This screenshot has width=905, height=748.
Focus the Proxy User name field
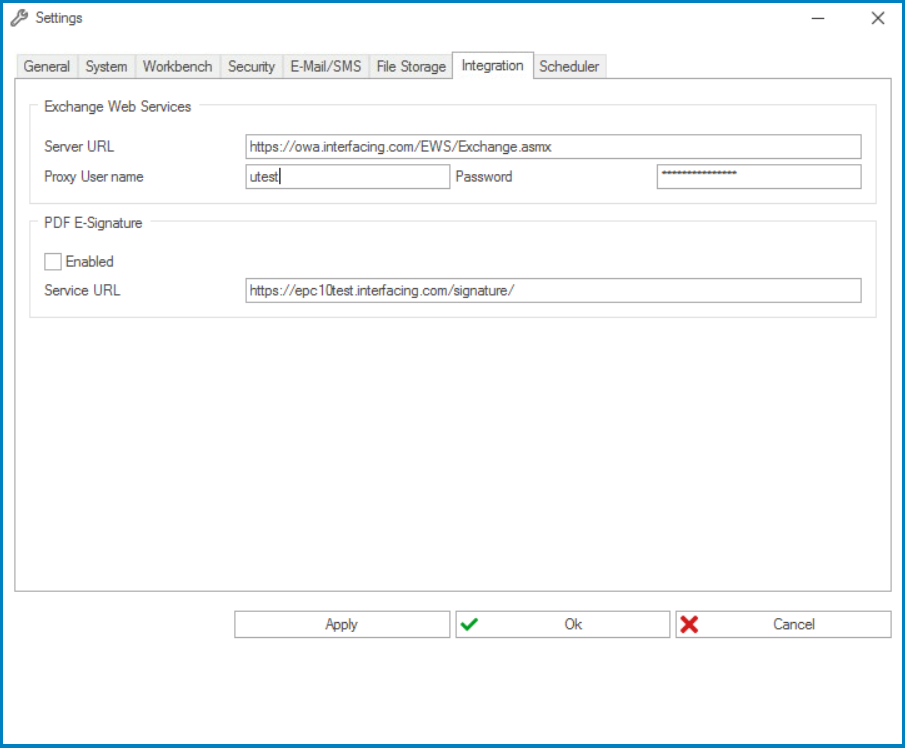(x=347, y=177)
